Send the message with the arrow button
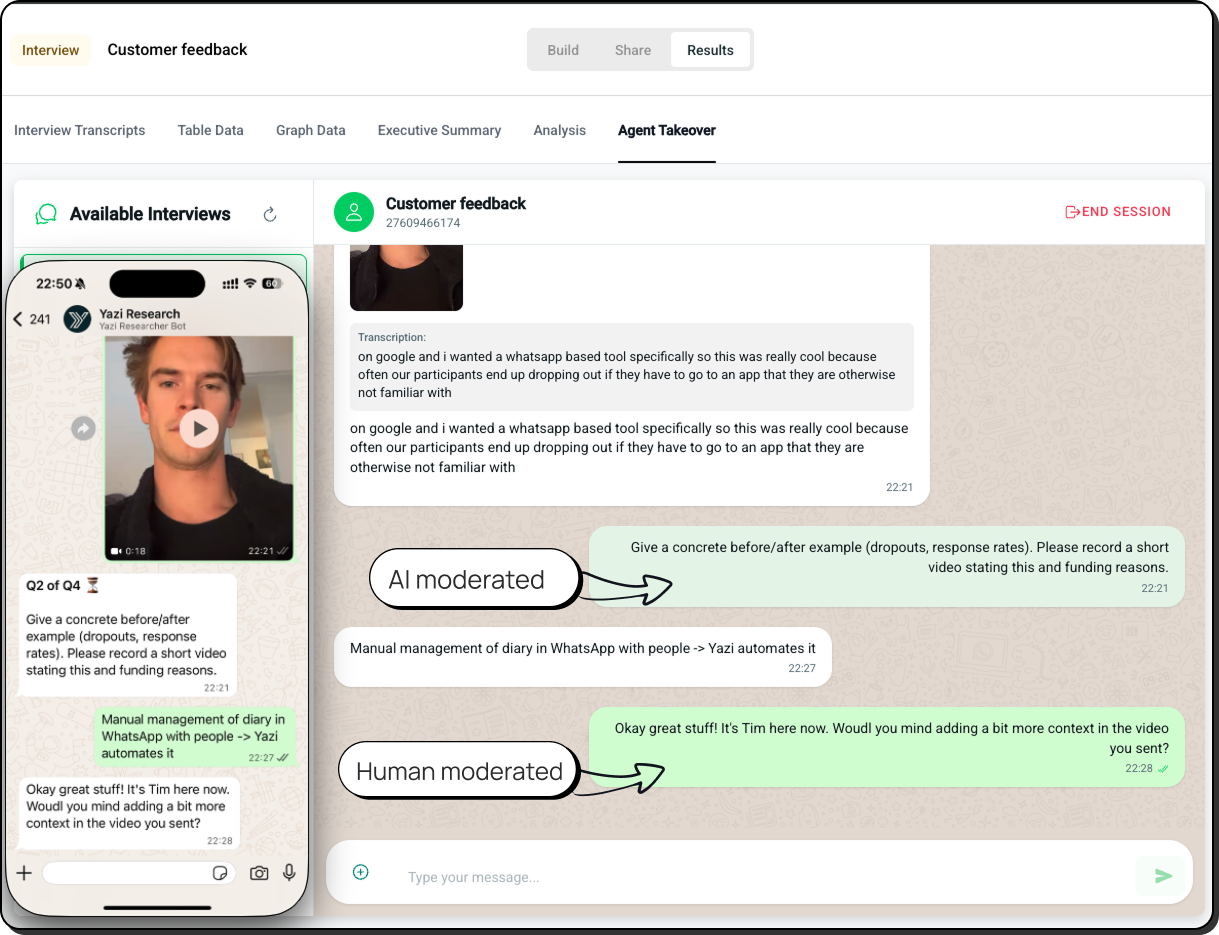Screen dimensions: 1219x935 pyautogui.click(x=1163, y=876)
